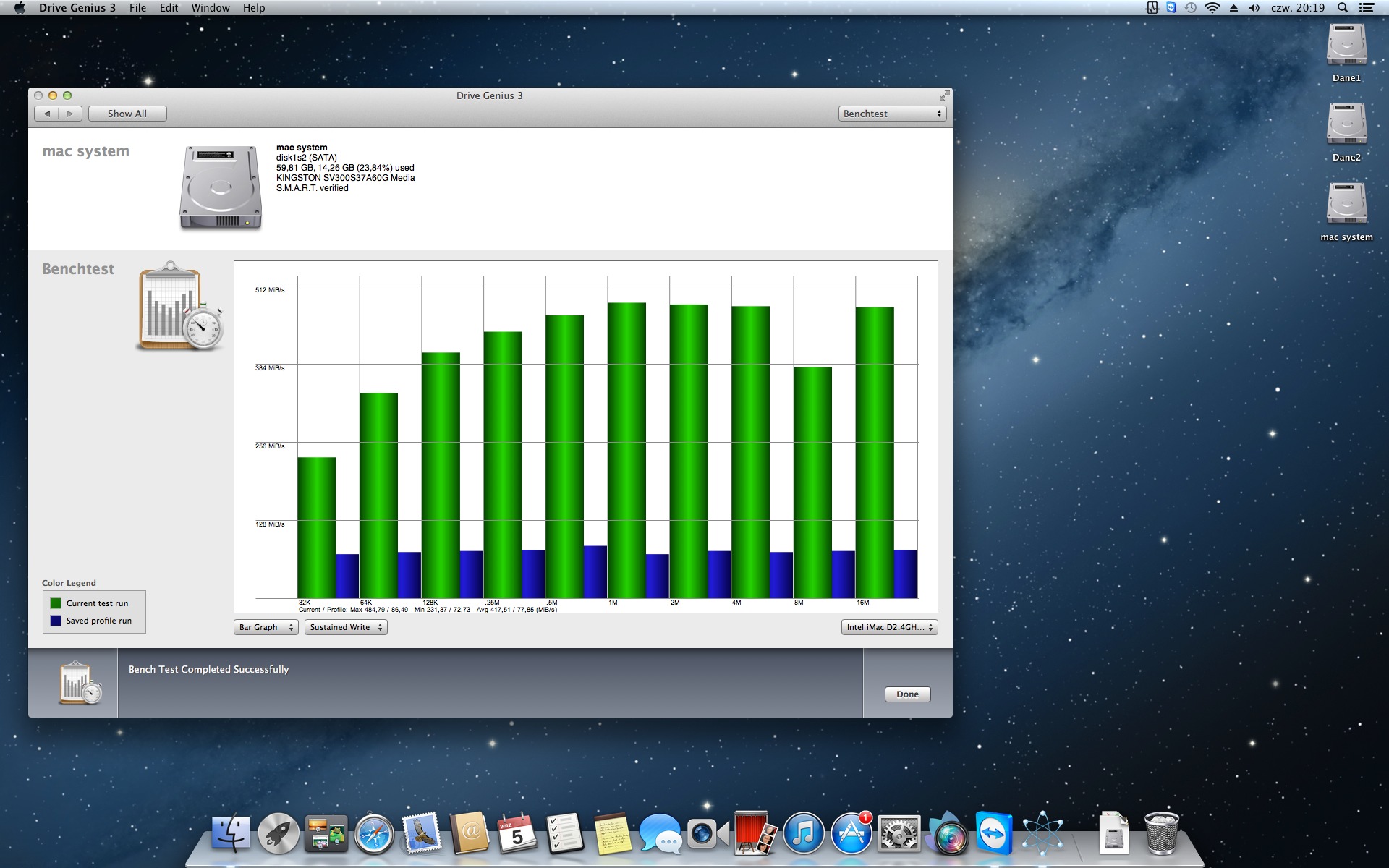1389x868 pixels.
Task: Click the document stack in the Dock
Action: [1113, 833]
